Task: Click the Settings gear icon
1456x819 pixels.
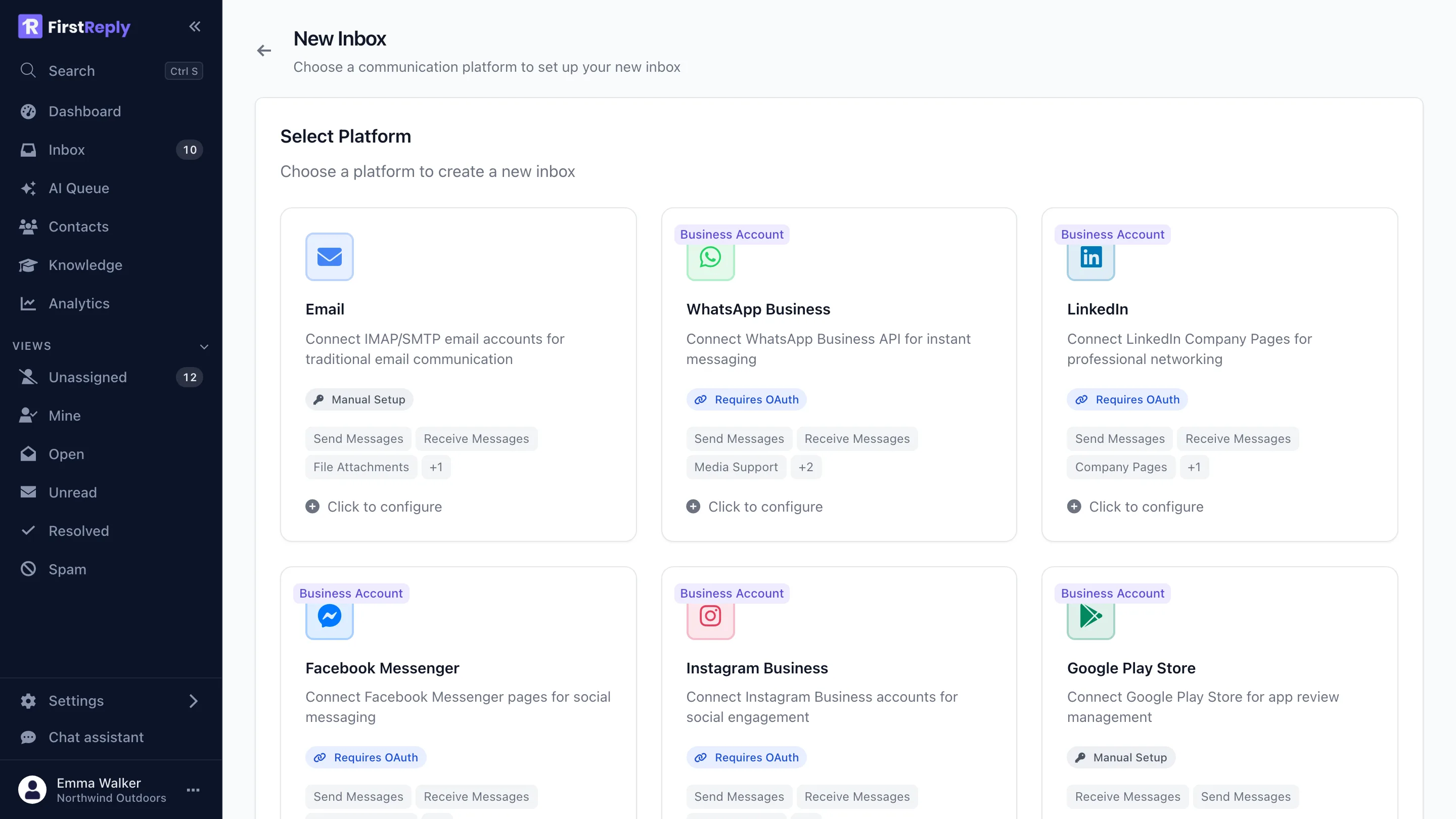Action: (28, 701)
